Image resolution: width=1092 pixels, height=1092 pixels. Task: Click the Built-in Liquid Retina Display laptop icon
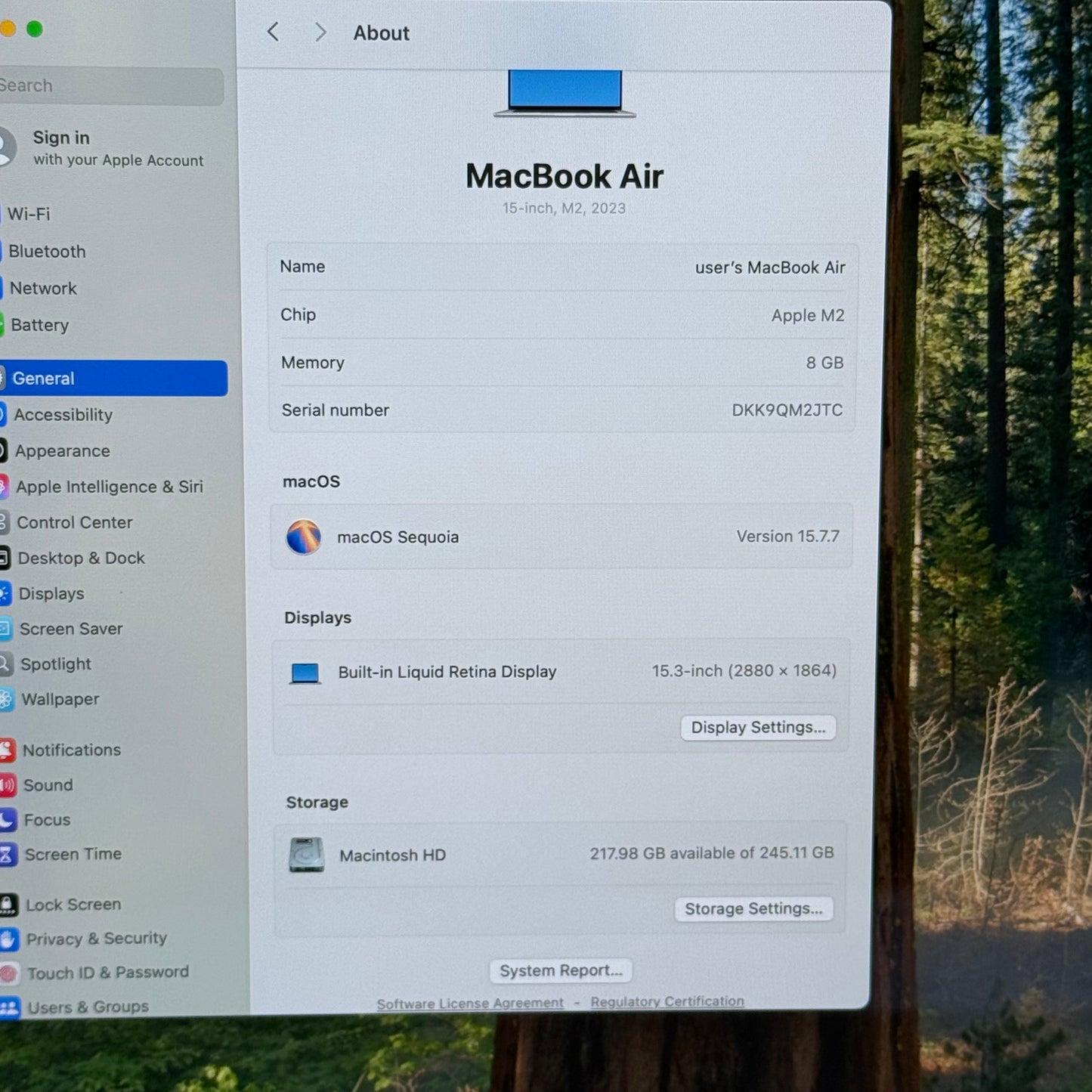[305, 673]
